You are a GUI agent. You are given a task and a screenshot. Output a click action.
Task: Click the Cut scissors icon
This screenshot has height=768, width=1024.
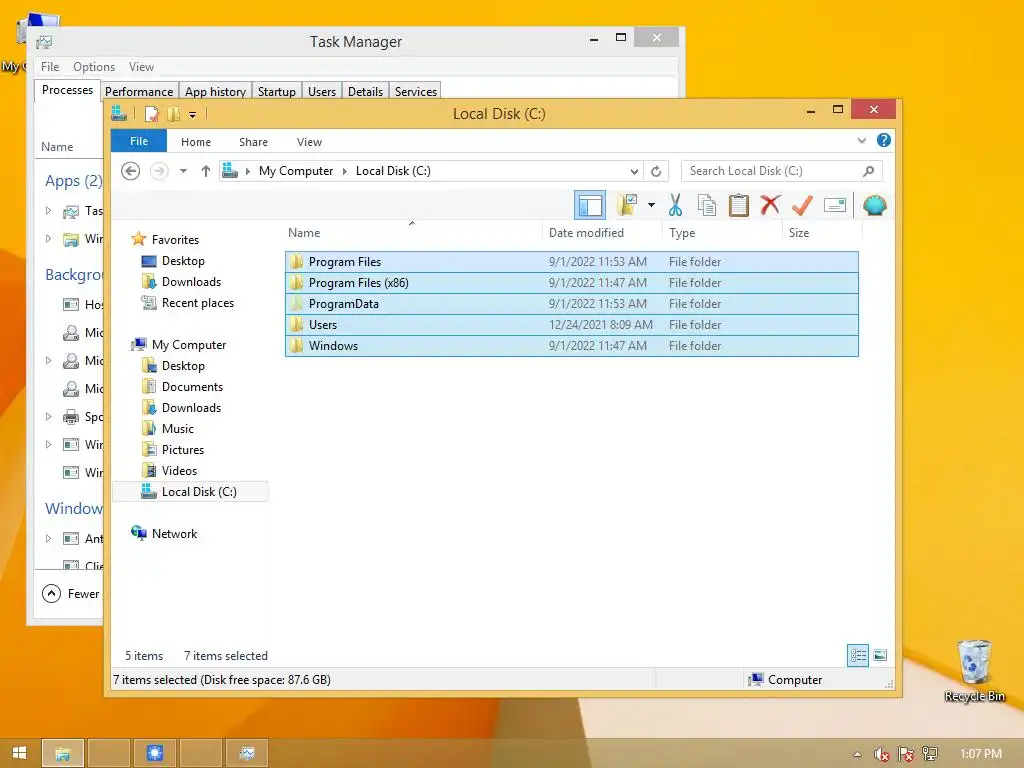(675, 205)
